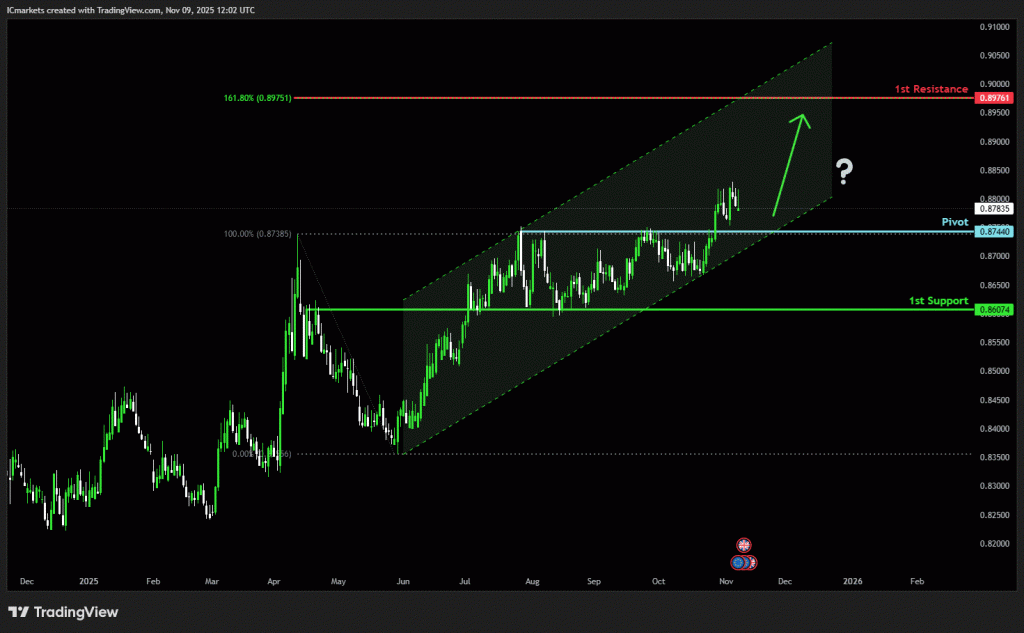Select the green 0.86074 support price tag
Viewport: 1024px width, 633px height.
tap(995, 310)
